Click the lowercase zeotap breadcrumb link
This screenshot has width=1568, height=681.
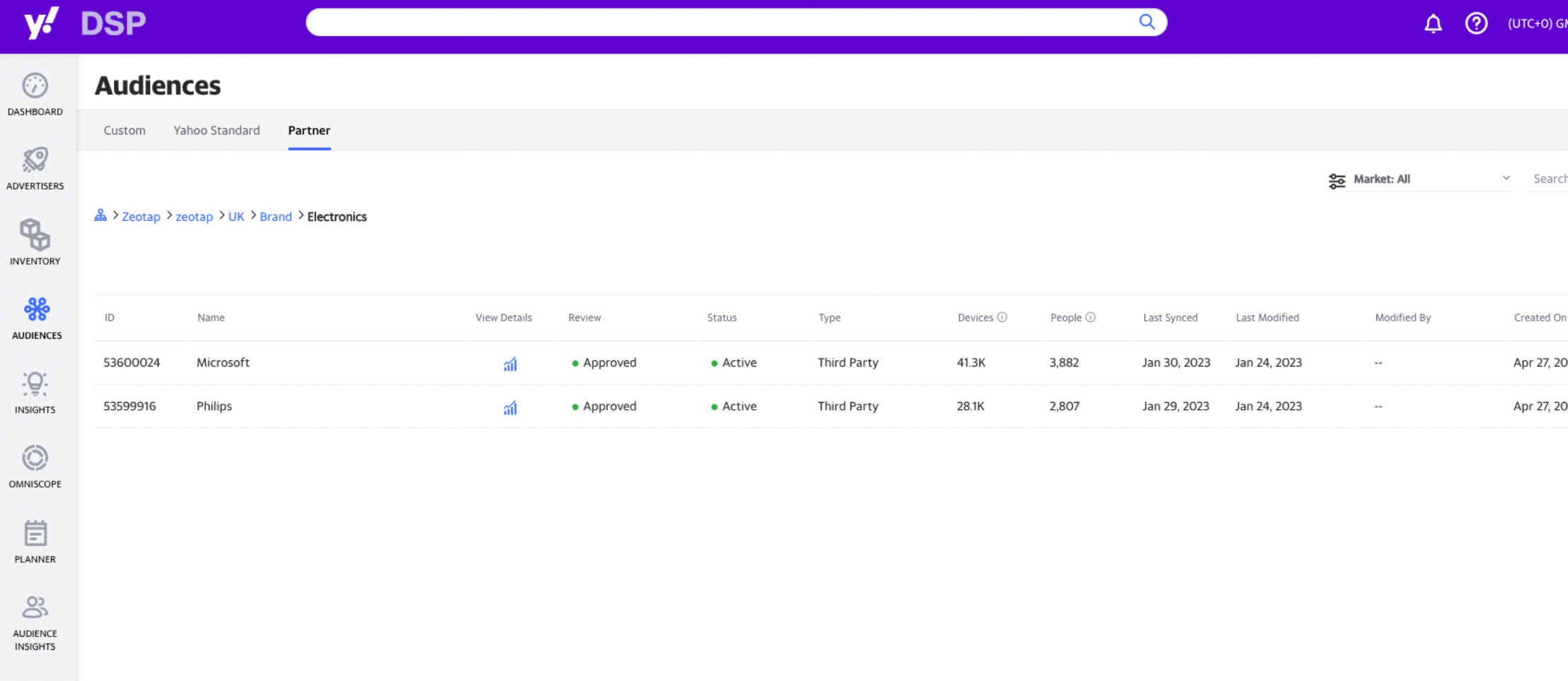click(x=194, y=217)
